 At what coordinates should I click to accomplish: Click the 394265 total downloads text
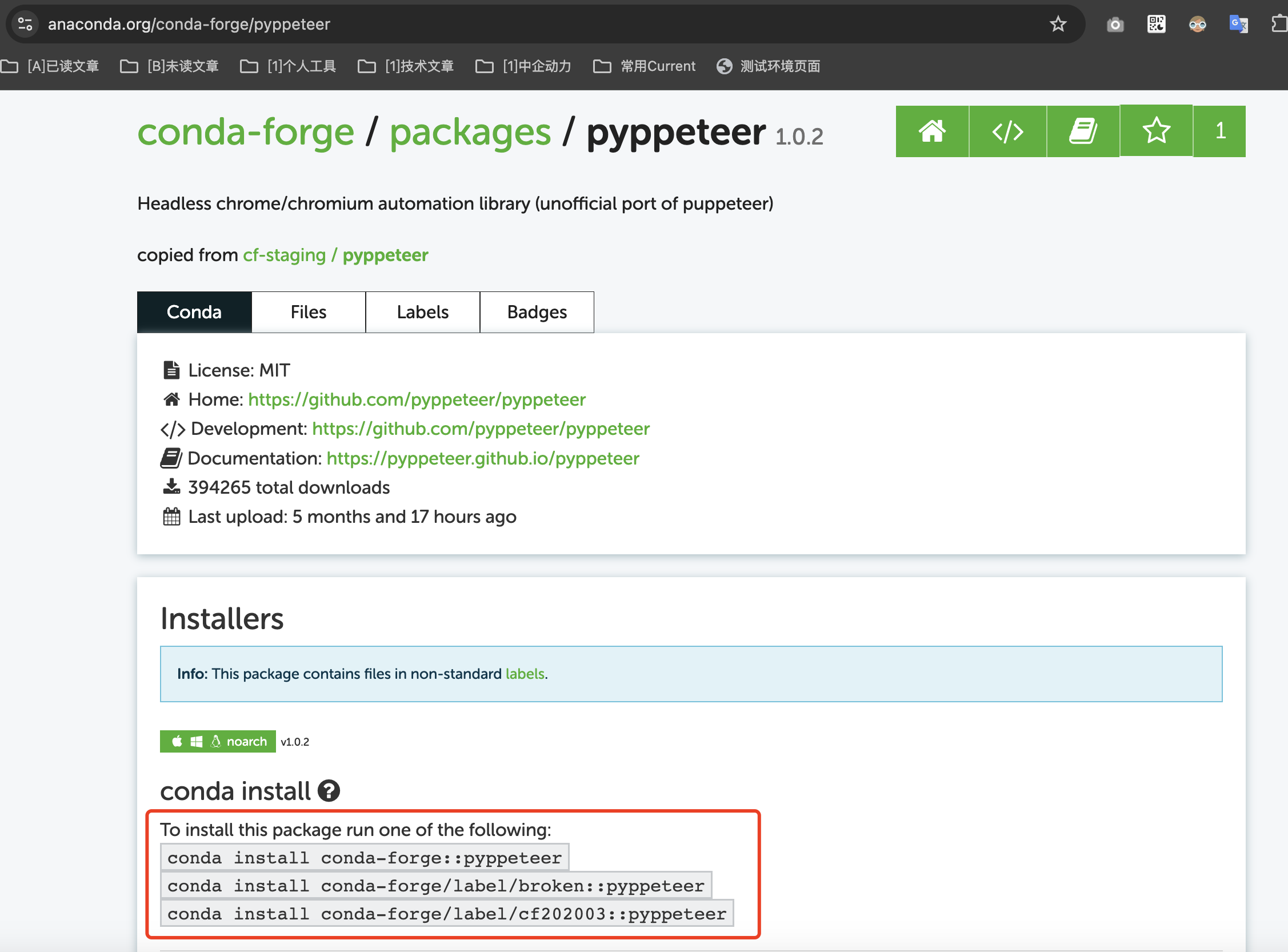[289, 487]
